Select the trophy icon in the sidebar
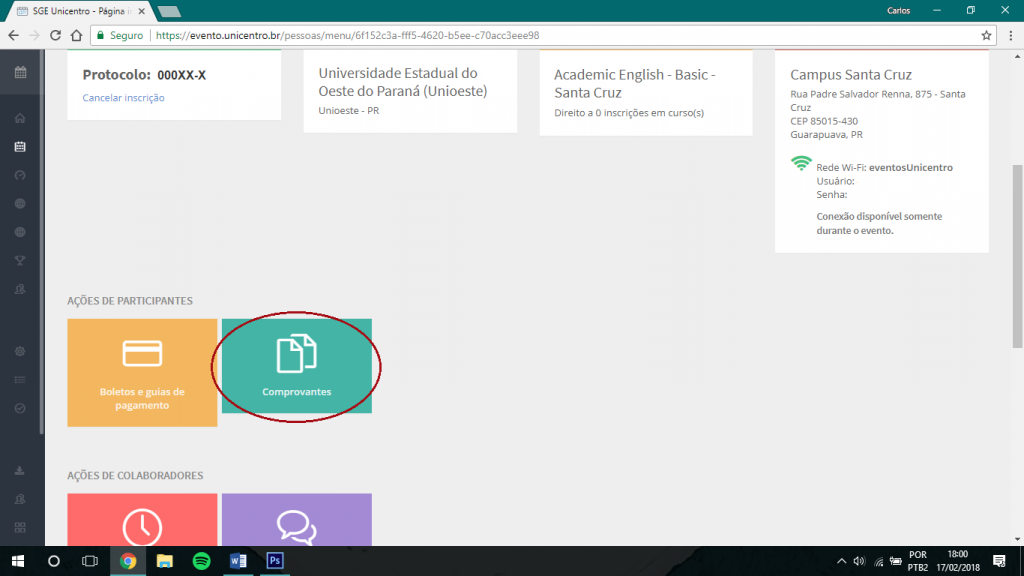The image size is (1024, 576). click(x=20, y=261)
